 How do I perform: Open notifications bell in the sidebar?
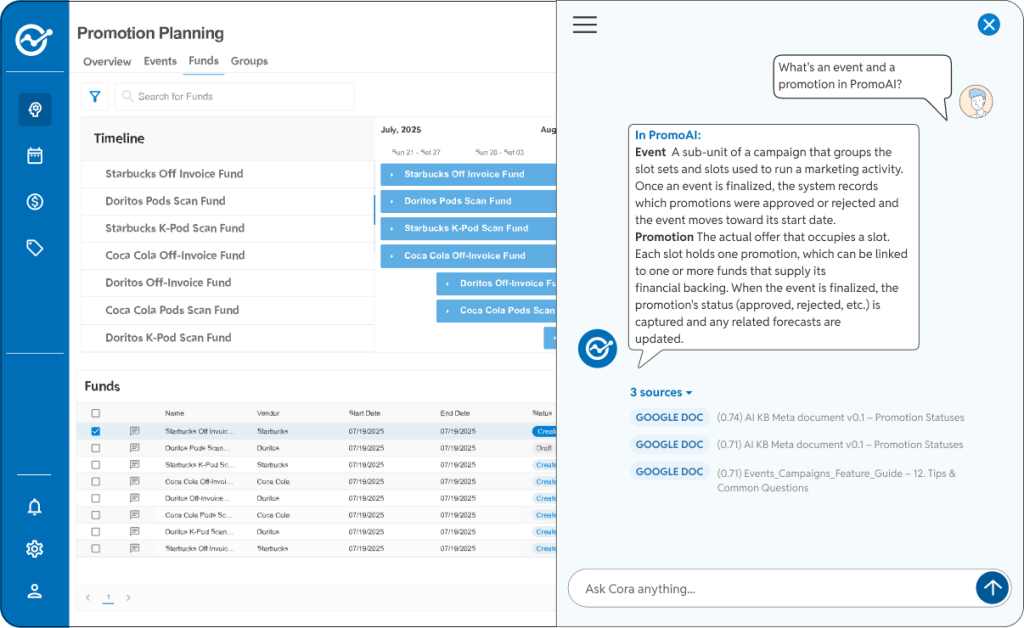35,507
